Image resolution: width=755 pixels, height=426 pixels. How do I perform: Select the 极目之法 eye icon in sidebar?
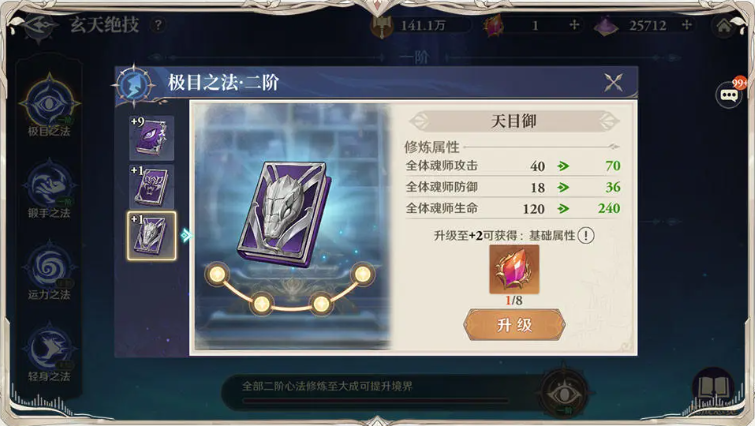[49, 103]
